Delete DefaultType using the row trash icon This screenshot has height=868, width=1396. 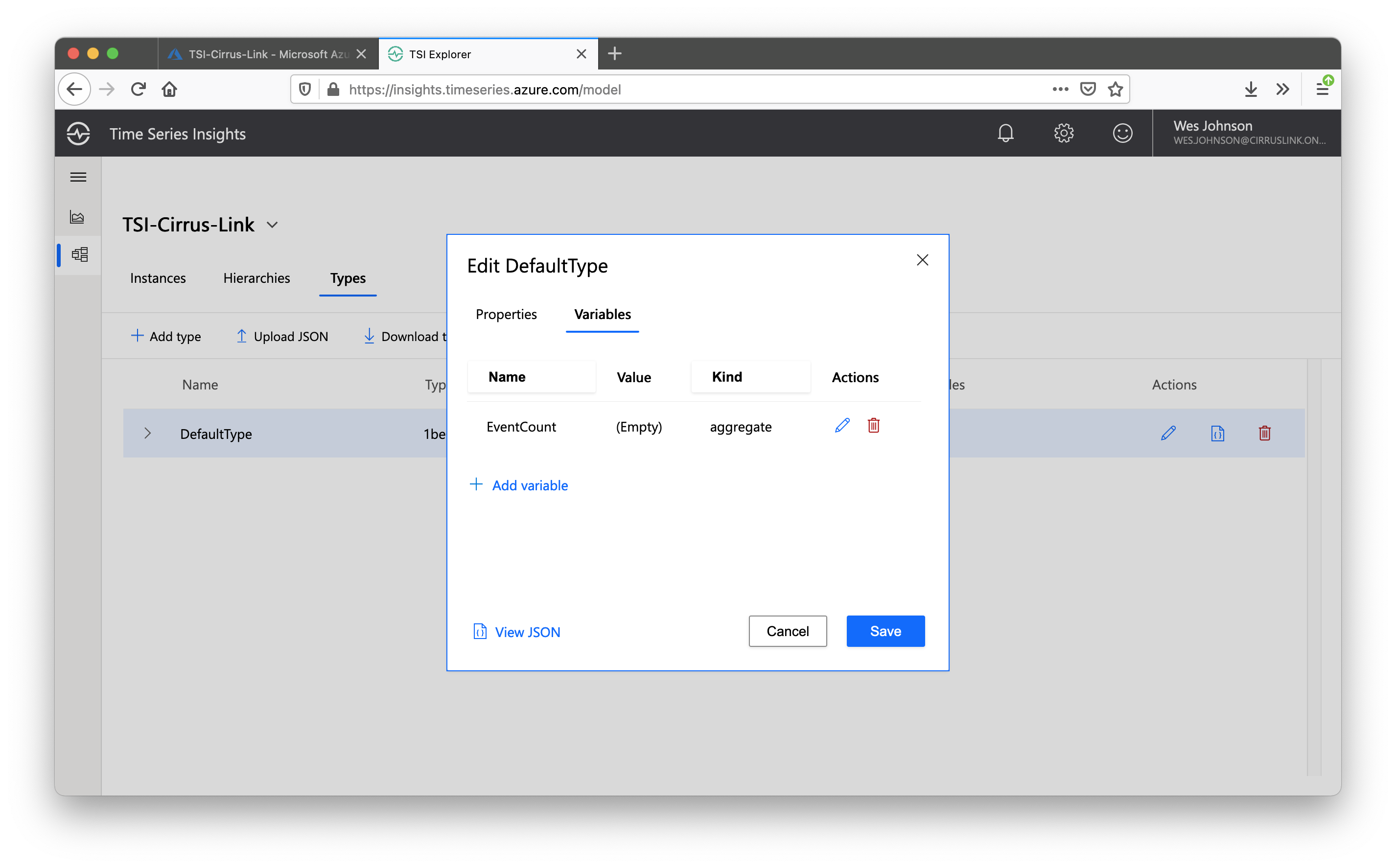tap(1264, 434)
